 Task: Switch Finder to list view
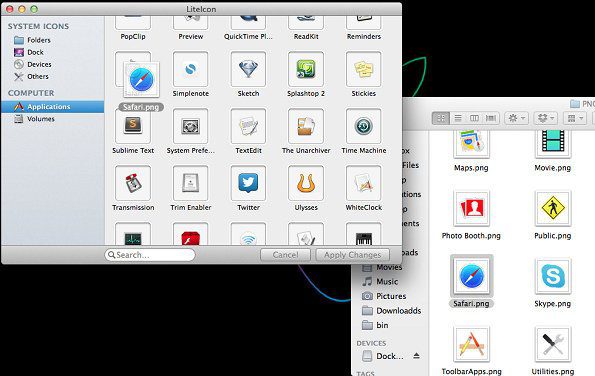coord(458,118)
